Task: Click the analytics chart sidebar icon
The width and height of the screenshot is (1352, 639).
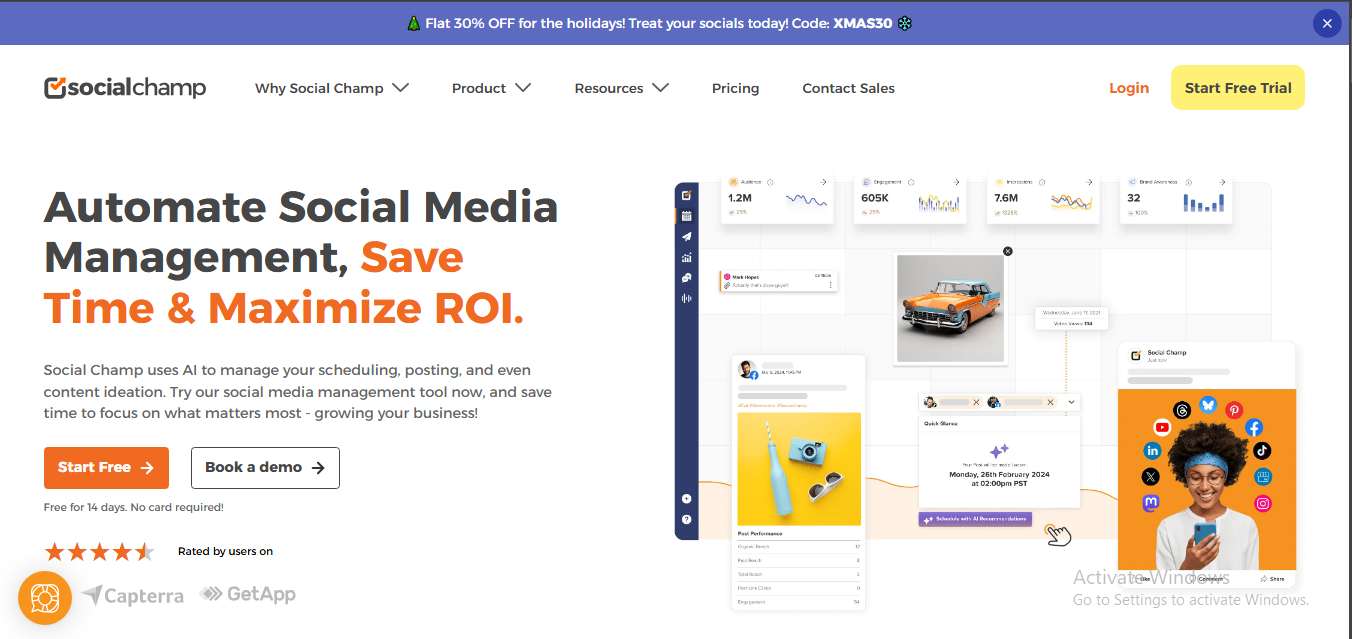Action: point(687,257)
